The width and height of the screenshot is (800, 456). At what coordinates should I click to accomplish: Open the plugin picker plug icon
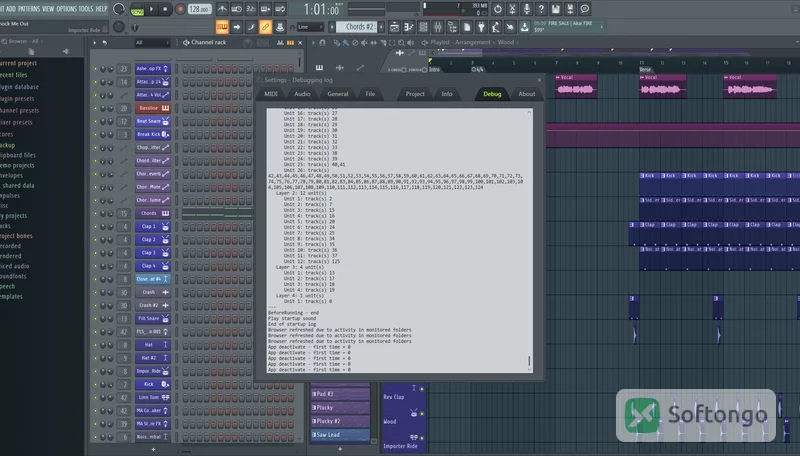coord(481,27)
